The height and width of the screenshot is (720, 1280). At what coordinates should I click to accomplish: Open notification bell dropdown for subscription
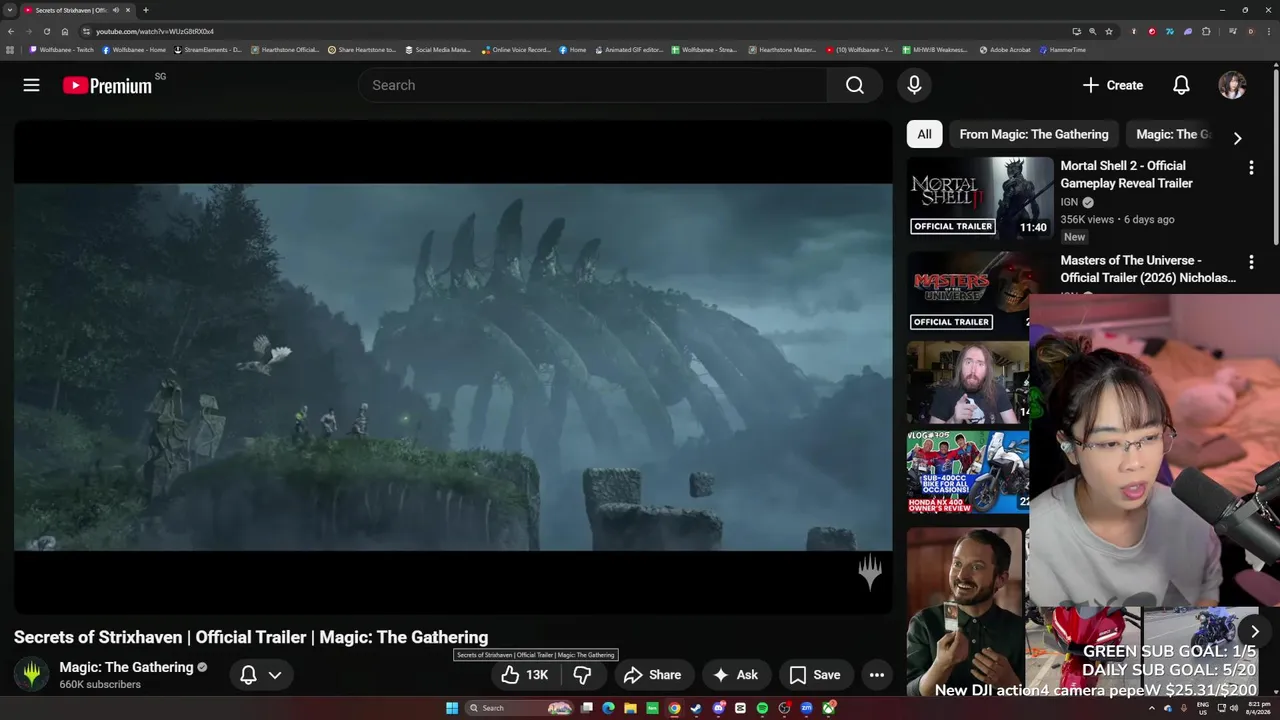(x=261, y=675)
